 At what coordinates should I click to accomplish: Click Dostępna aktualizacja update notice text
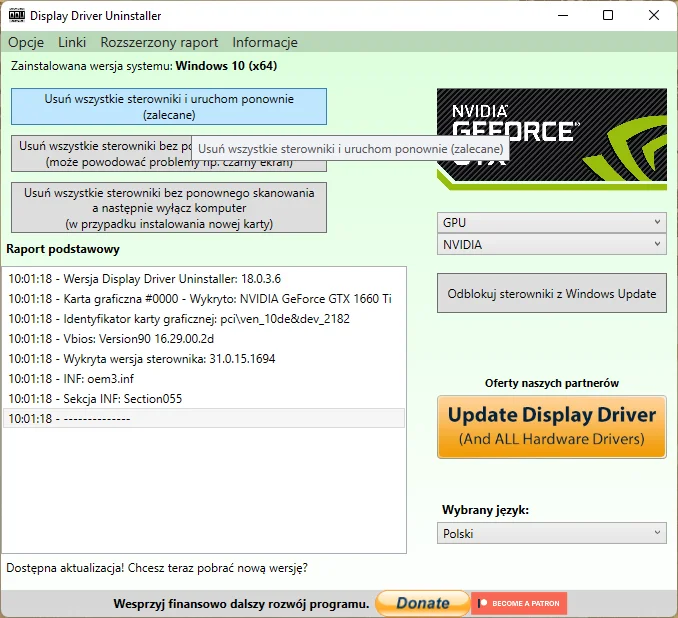(157, 568)
